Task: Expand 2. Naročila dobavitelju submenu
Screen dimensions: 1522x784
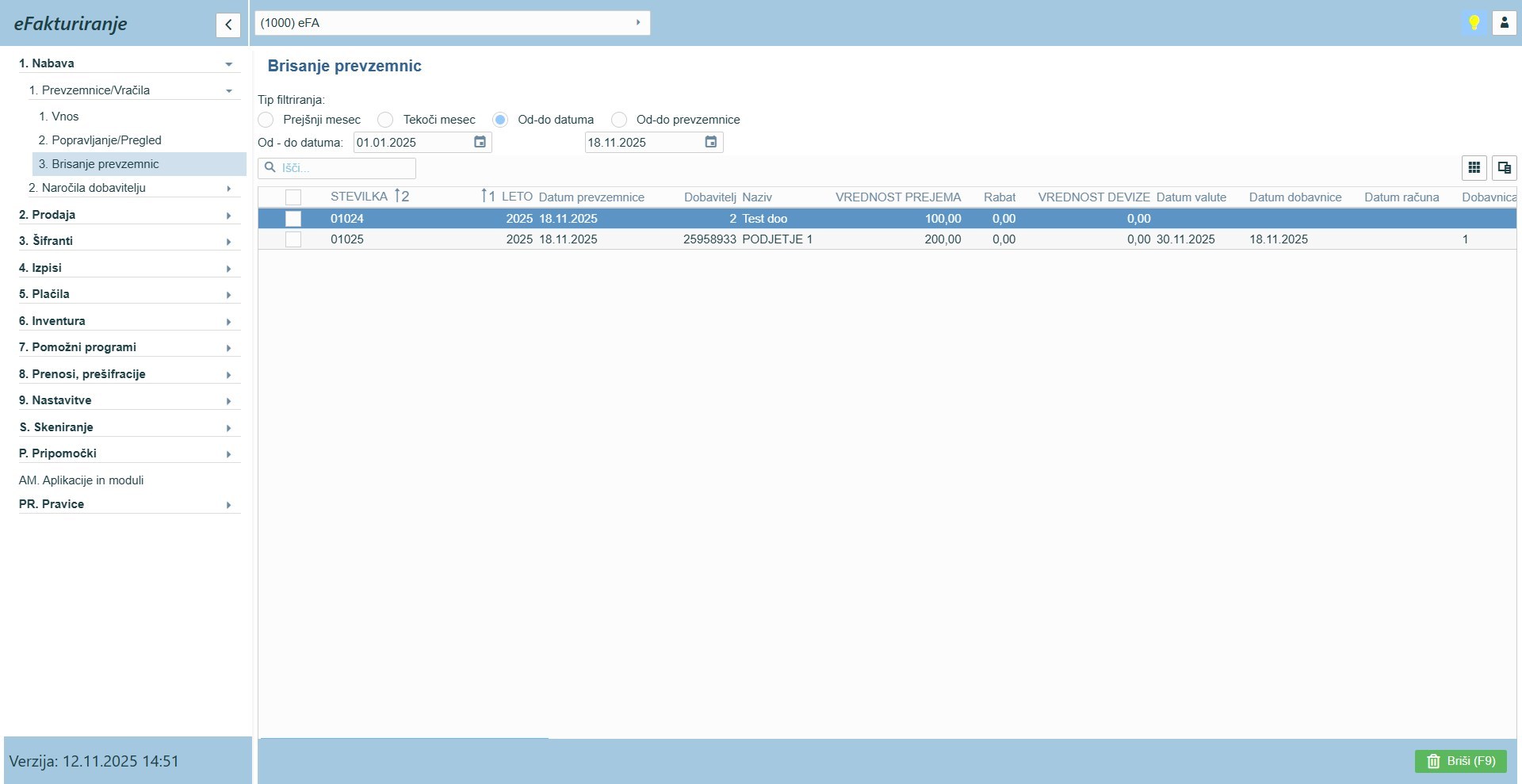Action: [131, 188]
